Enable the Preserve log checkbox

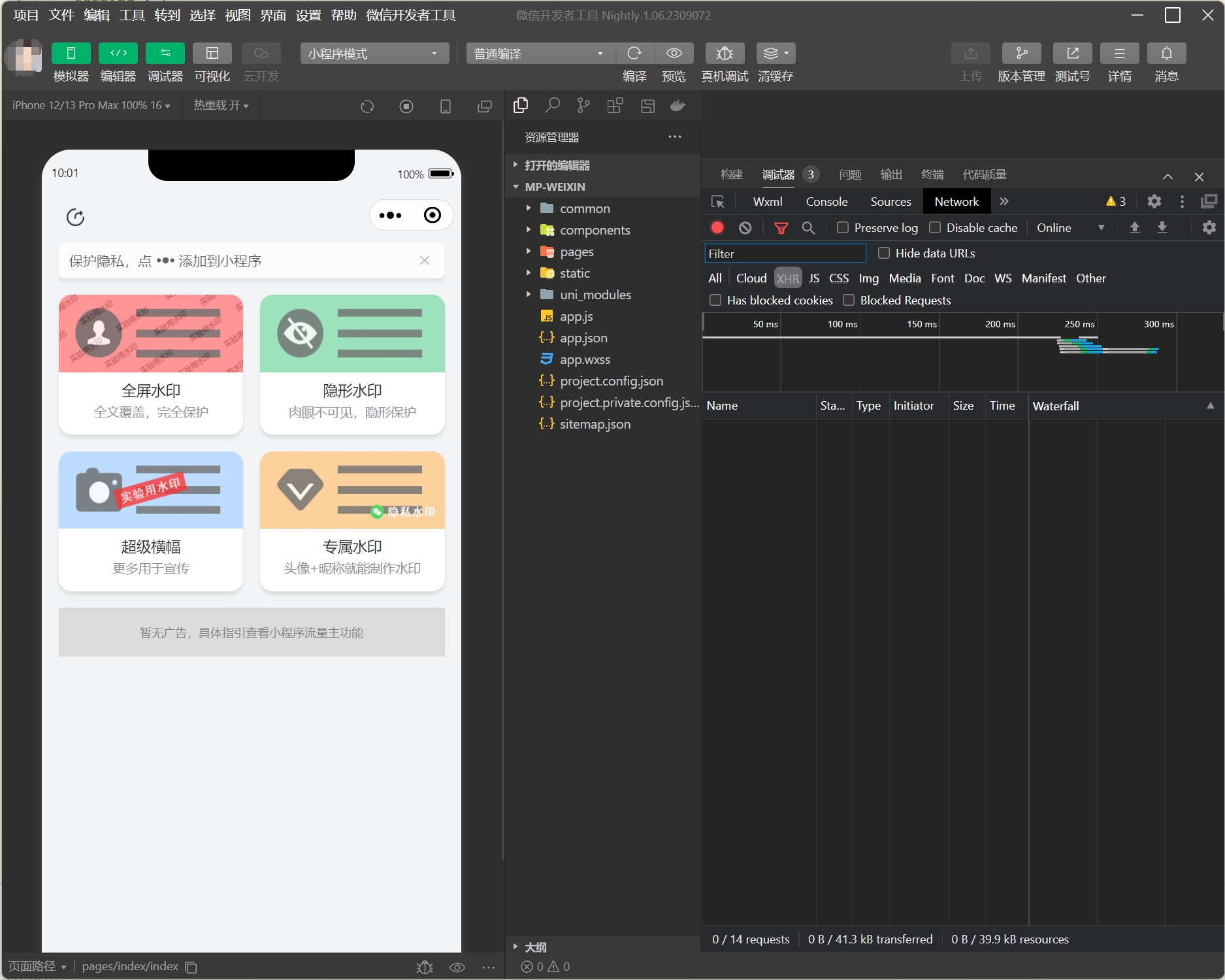click(x=843, y=227)
